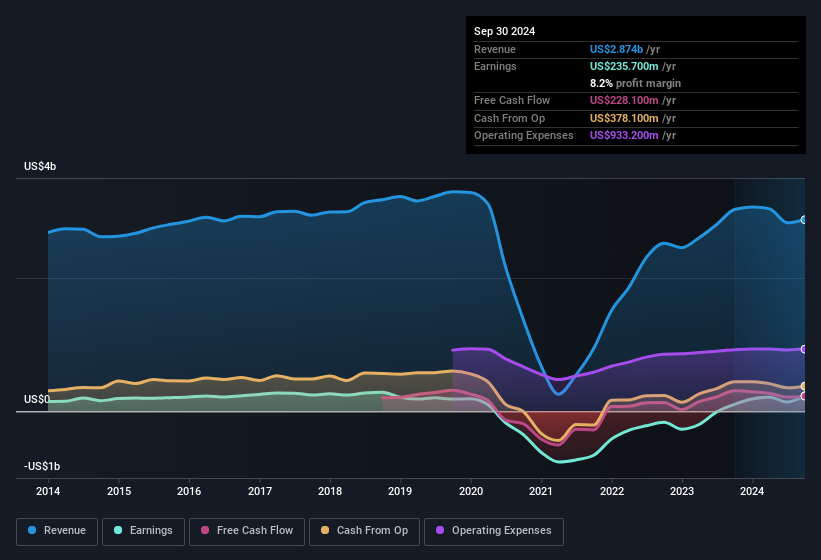Click the 2021 x-axis label
Viewport: 821px width, 560px height.
541,491
